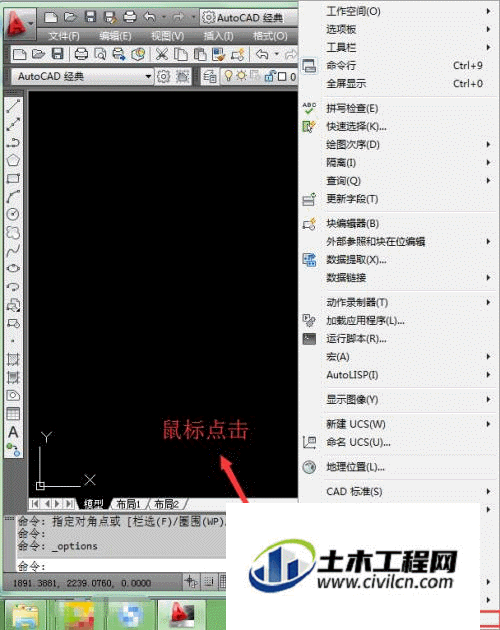
Task: Expand undo history arrow in quick access bar
Action: (x=164, y=17)
